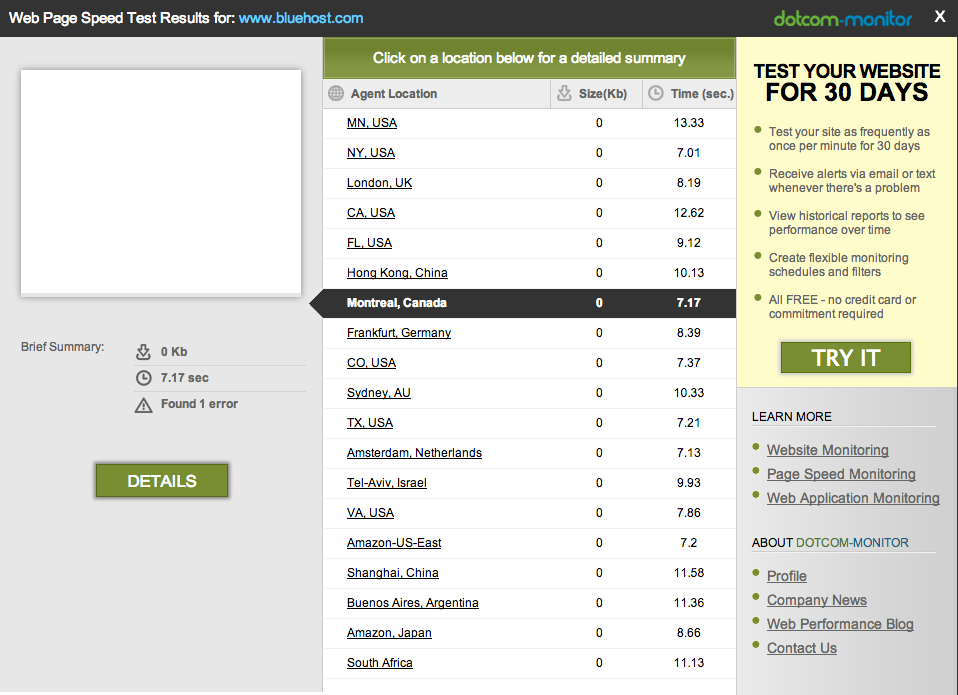Click the download icon in Brief Summary
This screenshot has height=695, width=958.
(143, 352)
